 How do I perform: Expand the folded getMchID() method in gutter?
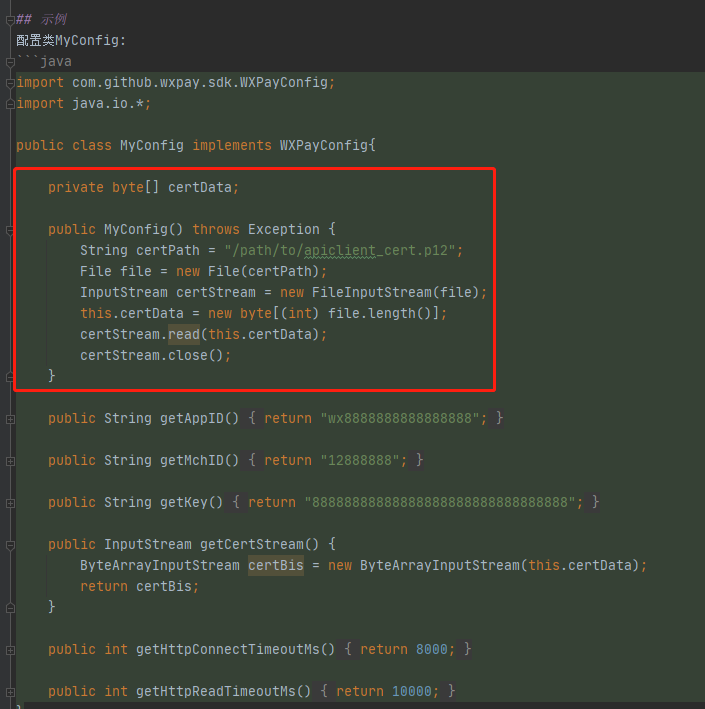10,461
